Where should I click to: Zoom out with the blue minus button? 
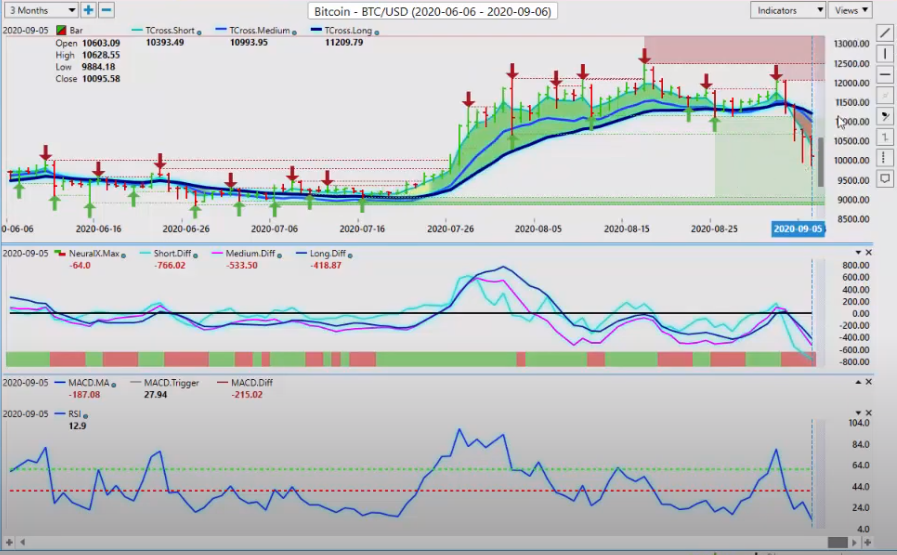(106, 10)
